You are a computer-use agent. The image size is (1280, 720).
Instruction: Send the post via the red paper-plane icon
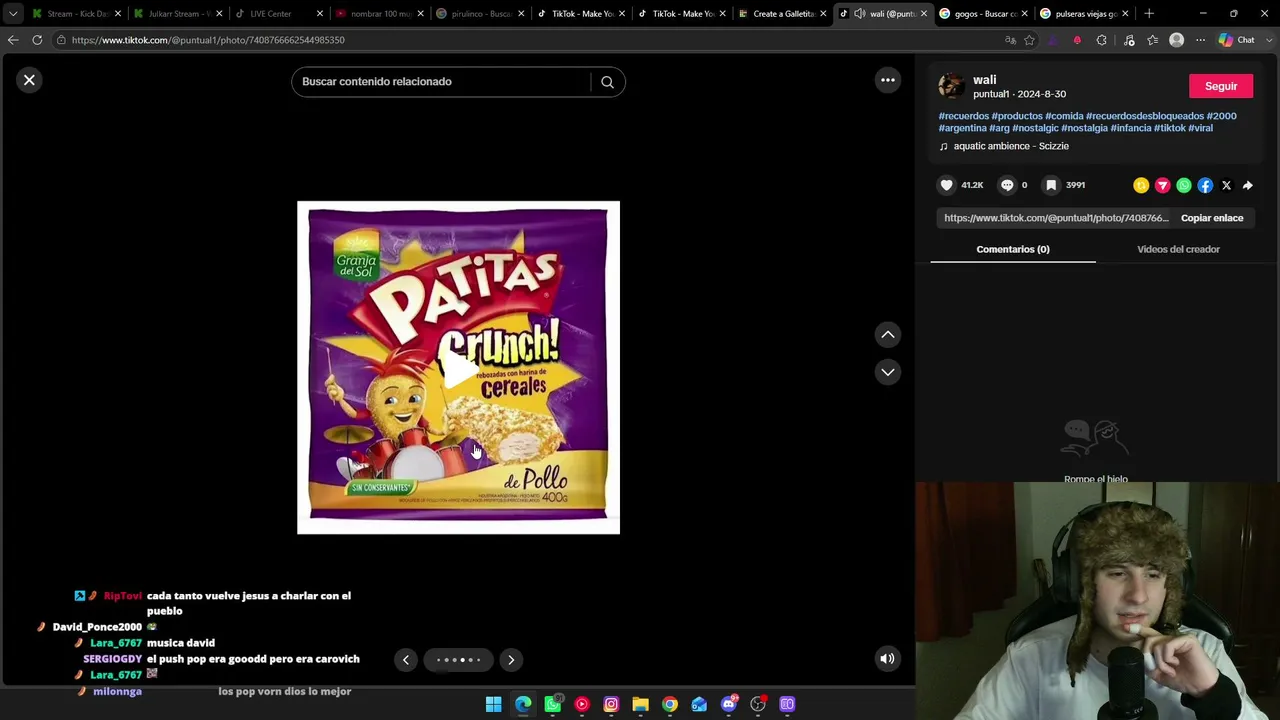(1162, 185)
